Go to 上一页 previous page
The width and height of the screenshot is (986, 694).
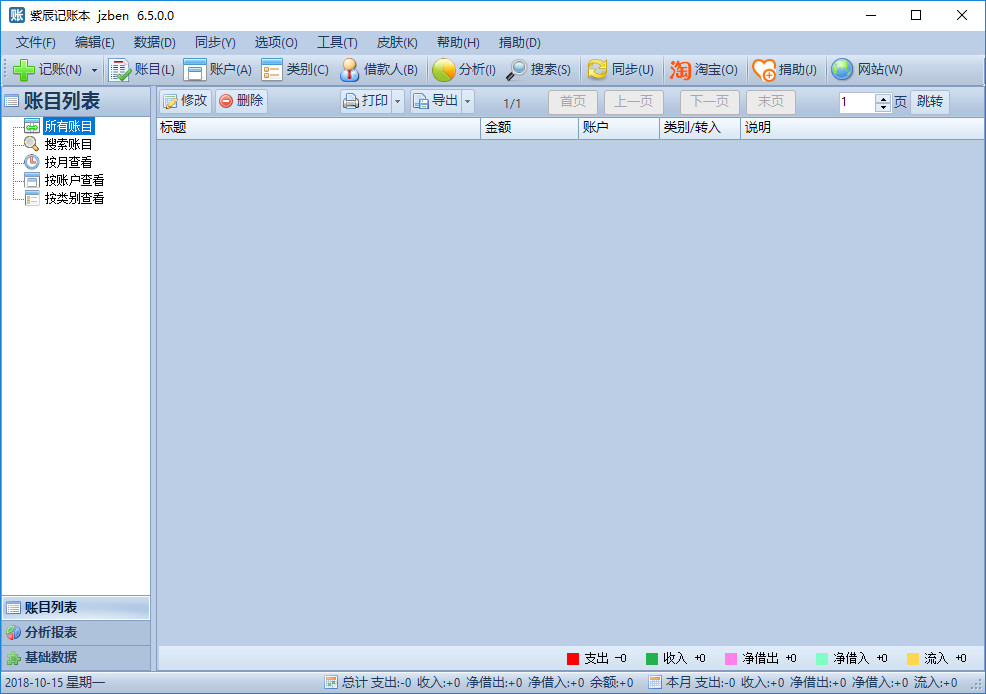(634, 102)
